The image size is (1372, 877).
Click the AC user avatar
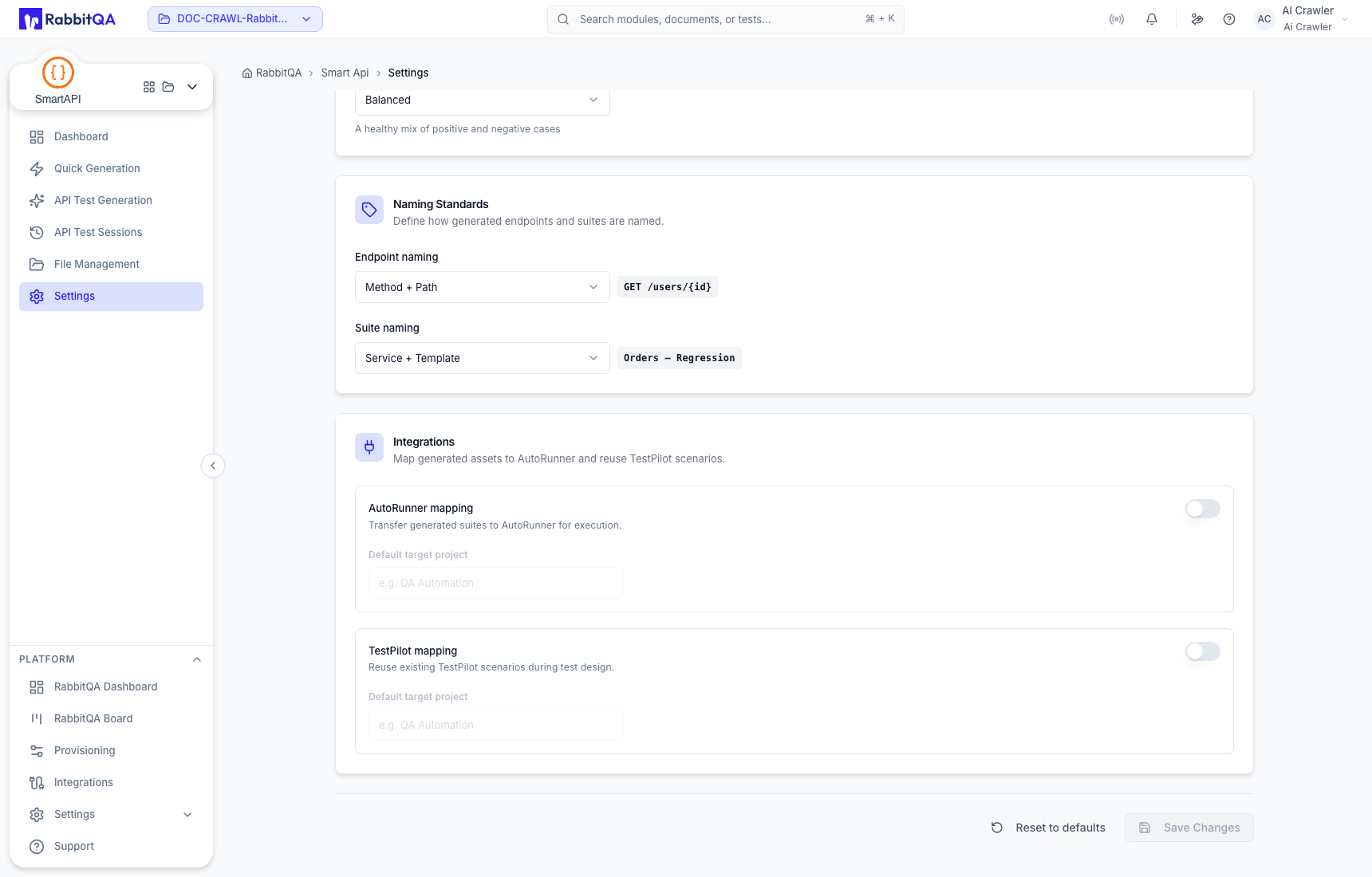pyautogui.click(x=1264, y=19)
